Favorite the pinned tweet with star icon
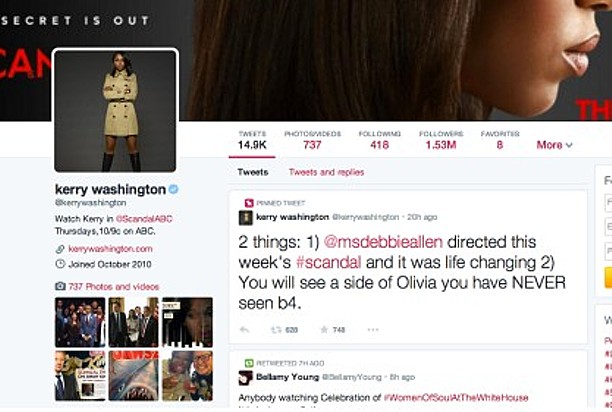612x412 pixels. point(324,330)
